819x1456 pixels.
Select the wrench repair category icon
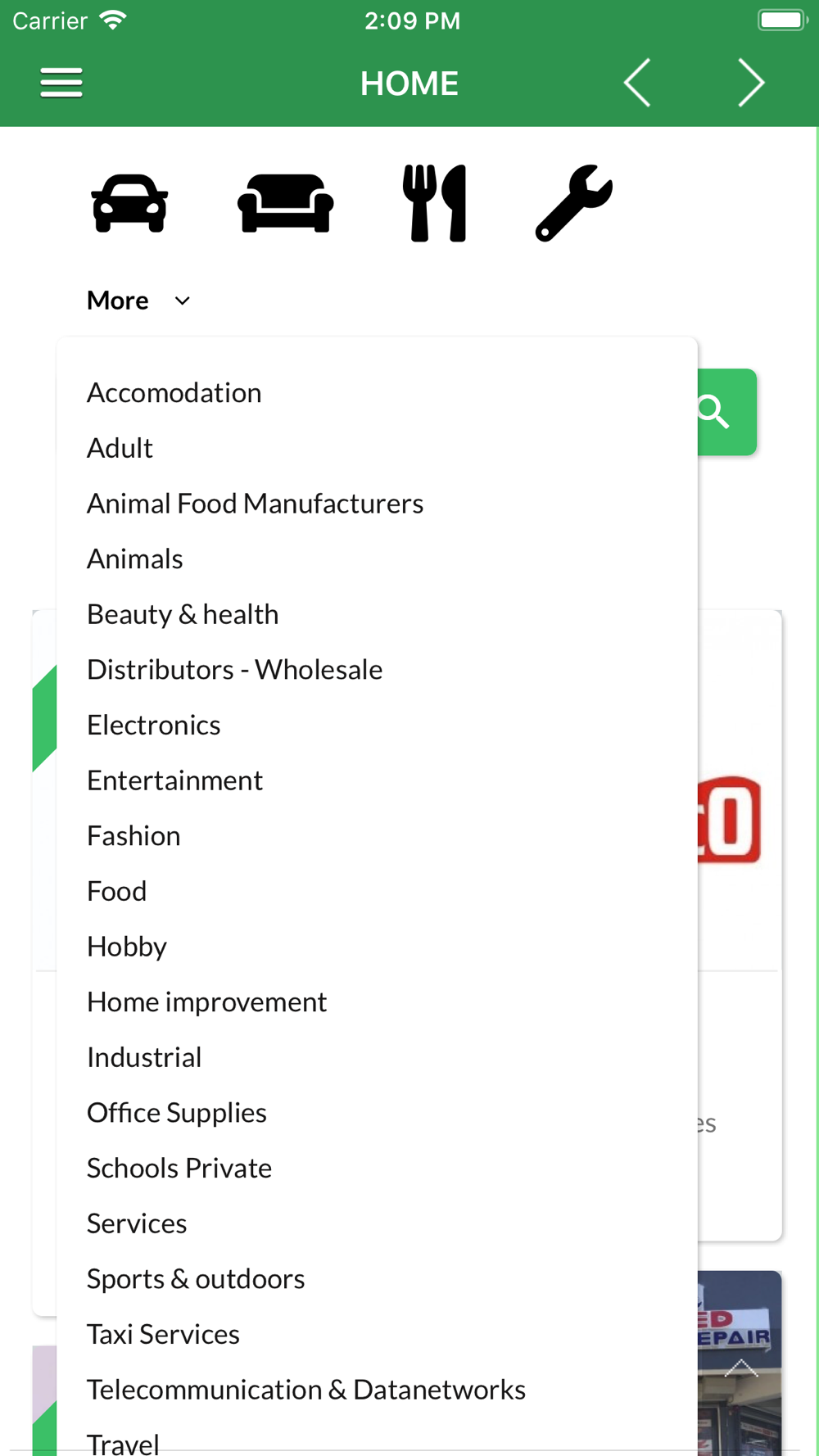pos(574,204)
